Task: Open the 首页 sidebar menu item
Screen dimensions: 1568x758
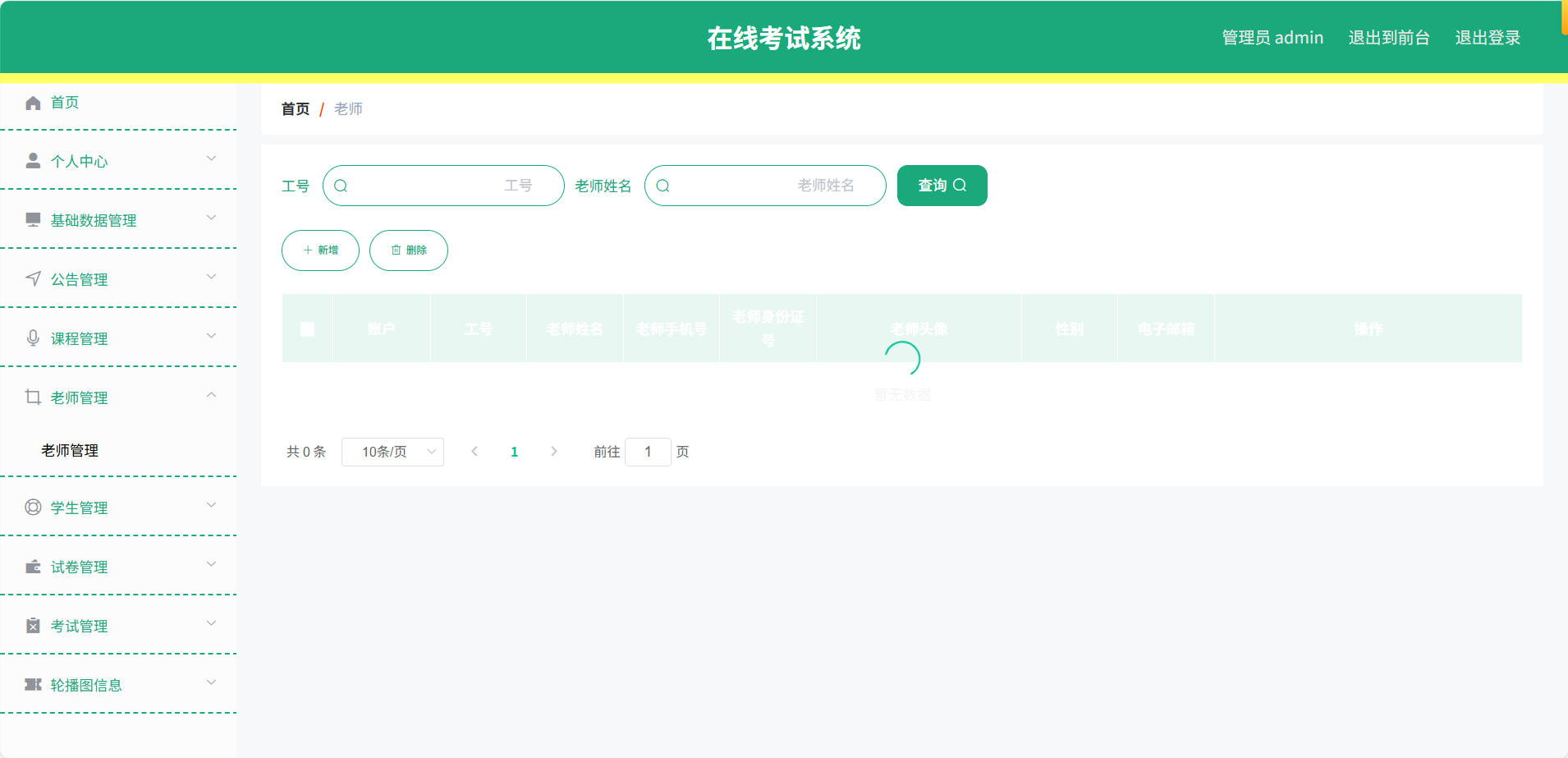Action: 118,103
